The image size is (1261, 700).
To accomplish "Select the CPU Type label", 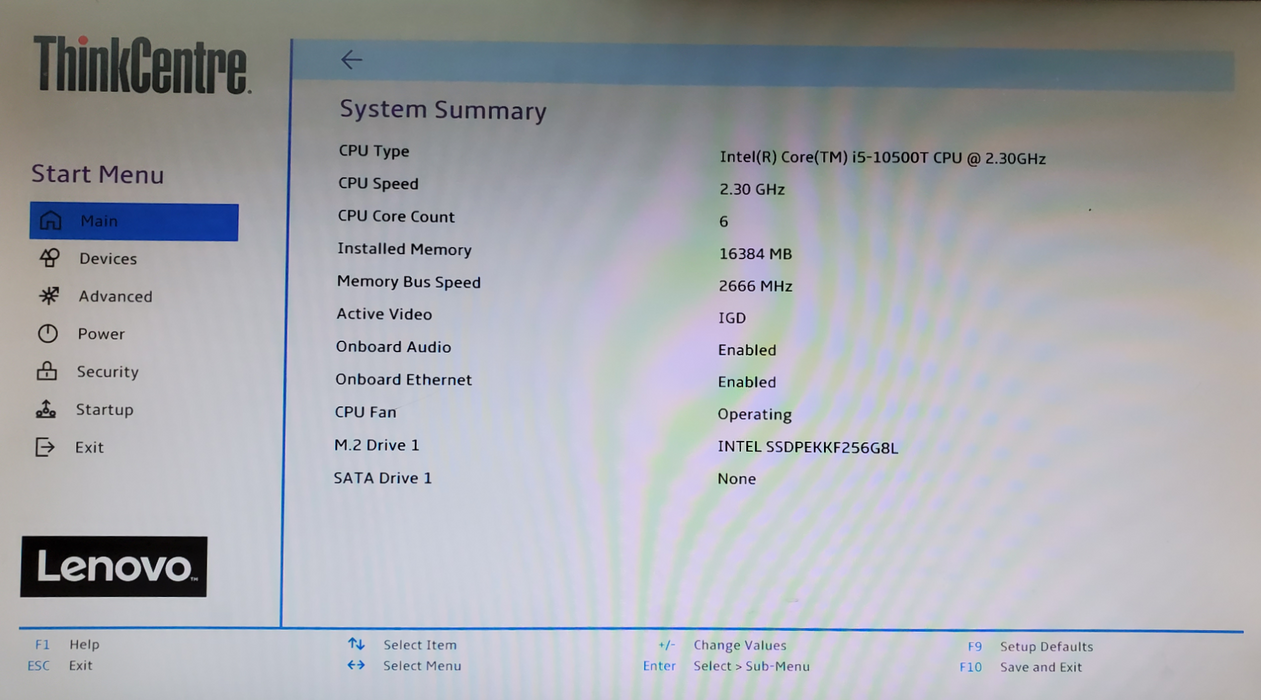I will click(x=374, y=151).
